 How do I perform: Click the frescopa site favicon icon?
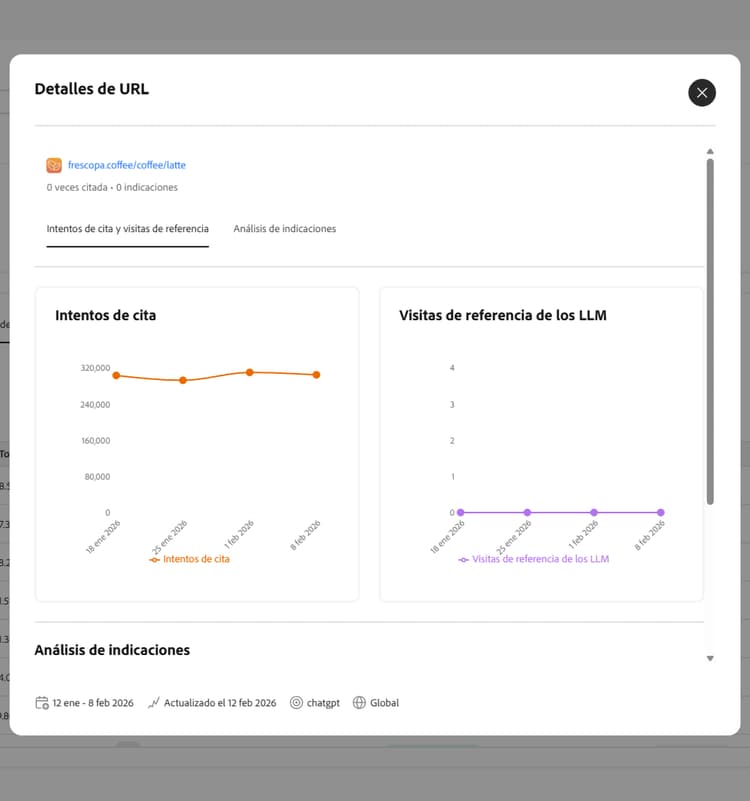[x=55, y=164]
